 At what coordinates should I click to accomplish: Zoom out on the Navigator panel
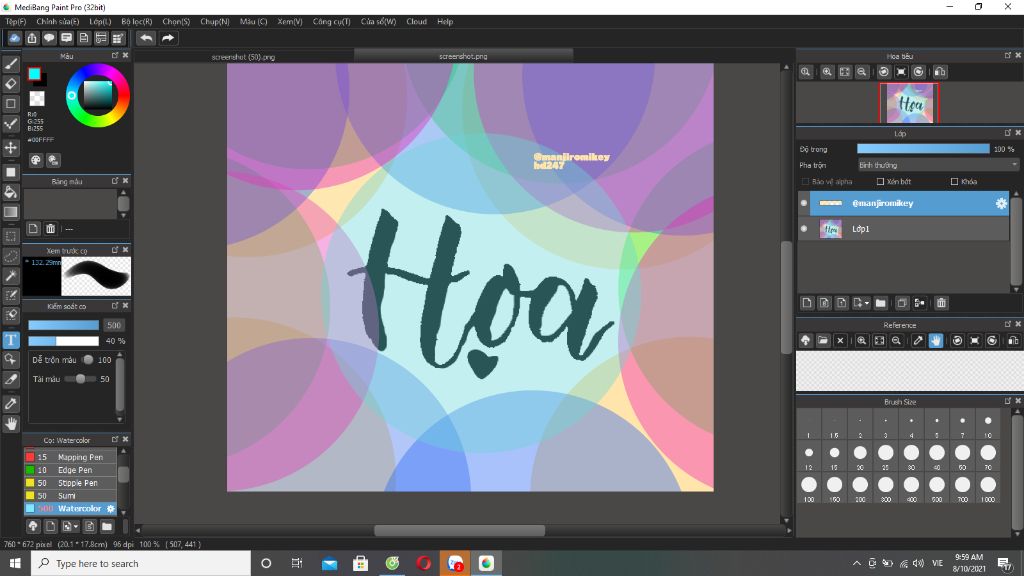[862, 72]
